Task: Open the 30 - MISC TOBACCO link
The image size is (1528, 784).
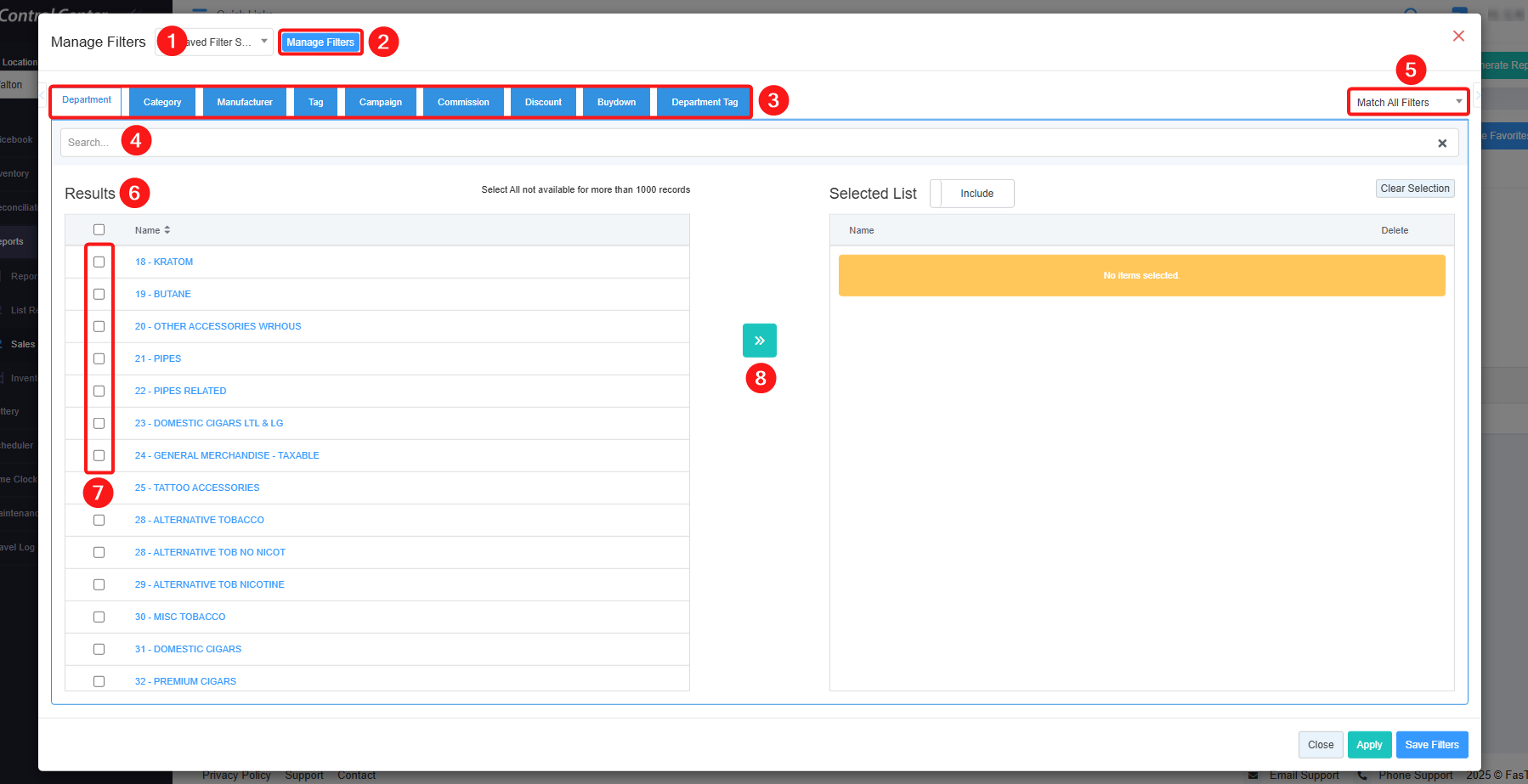Action: [180, 617]
